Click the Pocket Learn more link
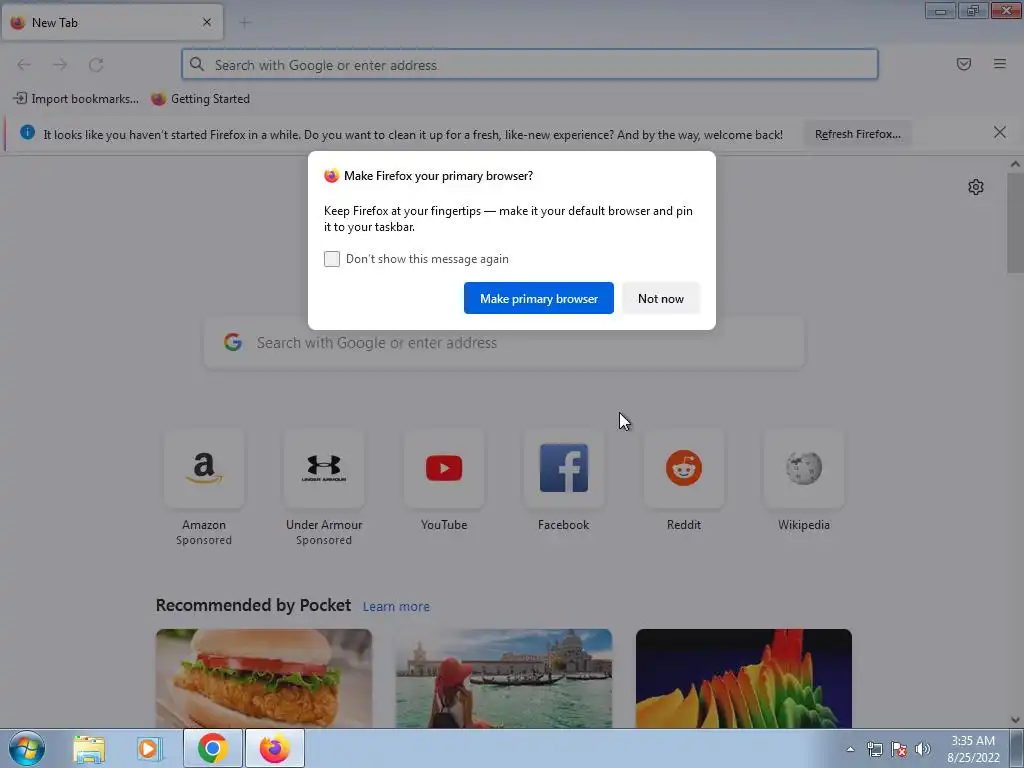 pos(396,607)
